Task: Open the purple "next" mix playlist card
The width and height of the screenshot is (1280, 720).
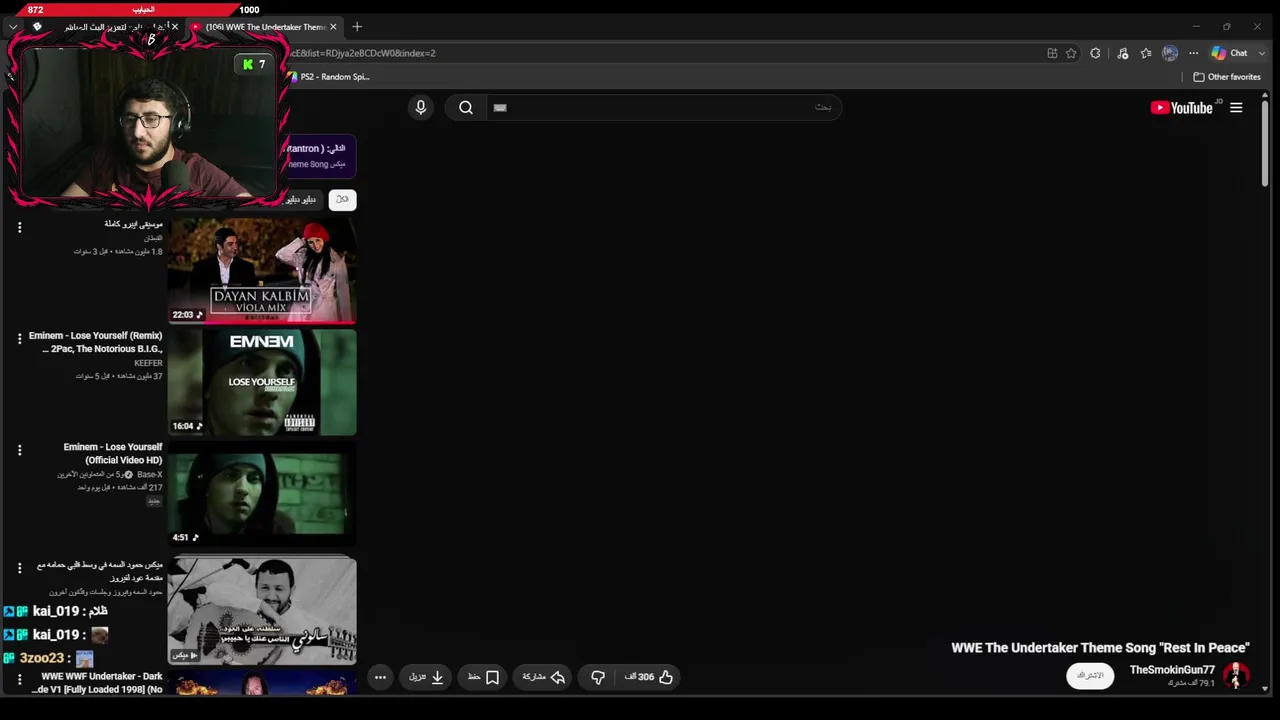Action: pos(320,156)
